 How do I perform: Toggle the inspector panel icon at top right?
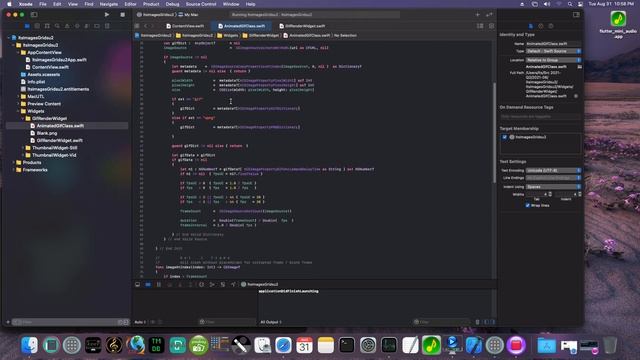576,15
